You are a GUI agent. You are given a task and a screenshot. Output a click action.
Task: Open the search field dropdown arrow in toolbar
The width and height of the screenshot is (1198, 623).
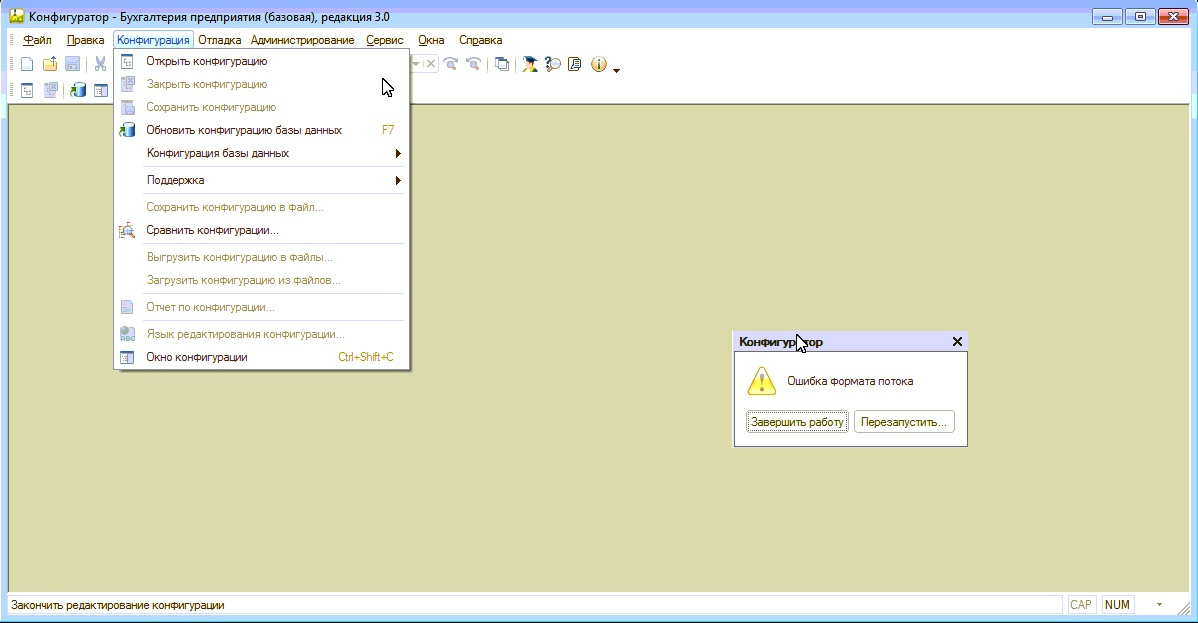click(416, 64)
